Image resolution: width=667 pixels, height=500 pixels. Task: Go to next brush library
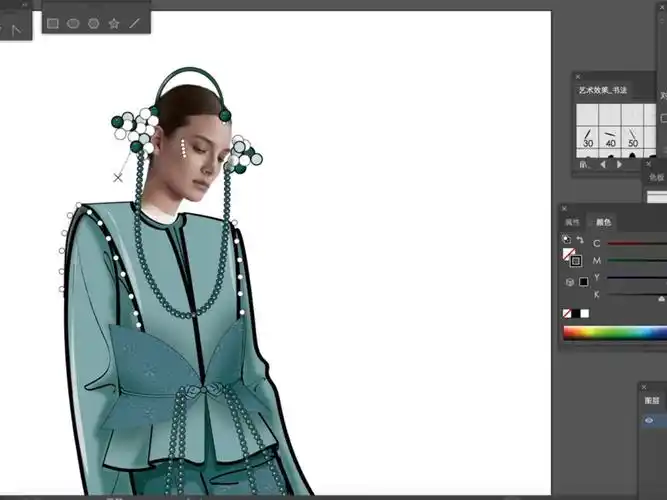619,164
